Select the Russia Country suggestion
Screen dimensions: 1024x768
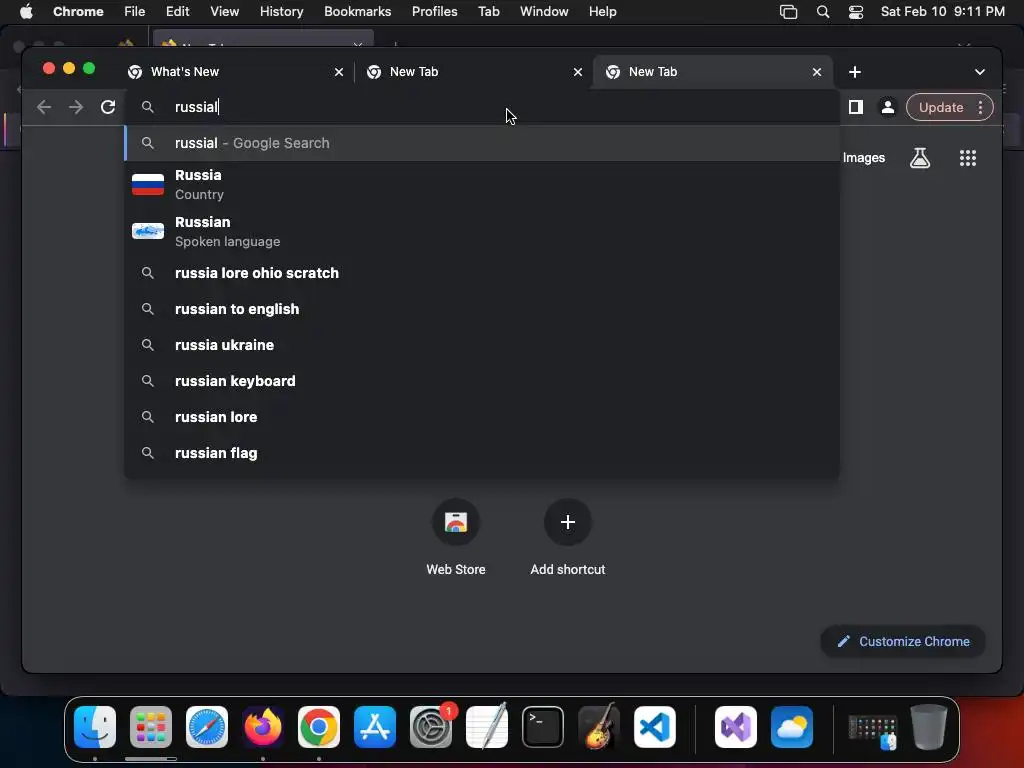pyautogui.click(x=482, y=184)
